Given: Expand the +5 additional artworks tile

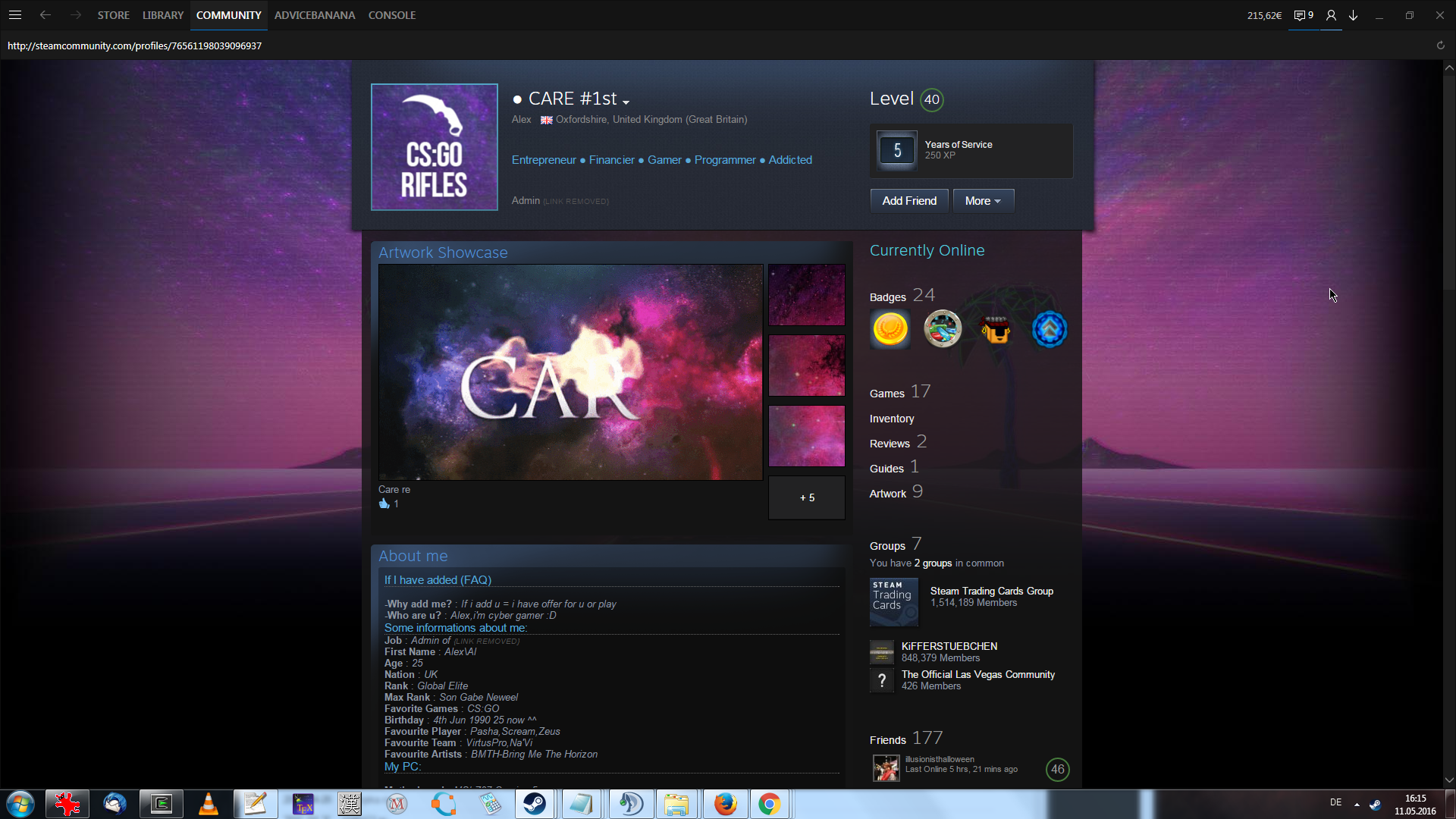Looking at the screenshot, I should [807, 498].
